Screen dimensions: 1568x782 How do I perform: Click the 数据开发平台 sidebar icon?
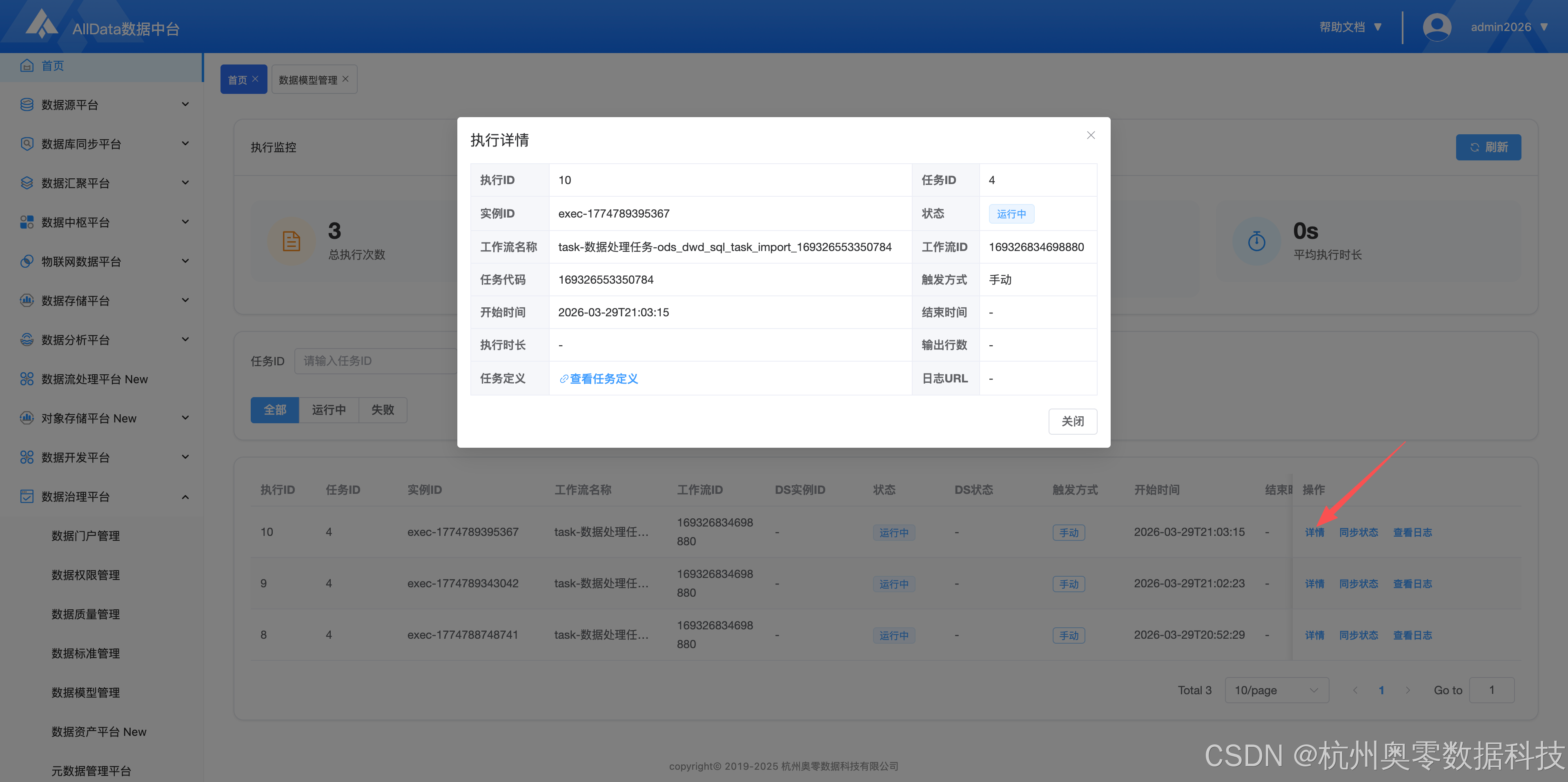27,457
